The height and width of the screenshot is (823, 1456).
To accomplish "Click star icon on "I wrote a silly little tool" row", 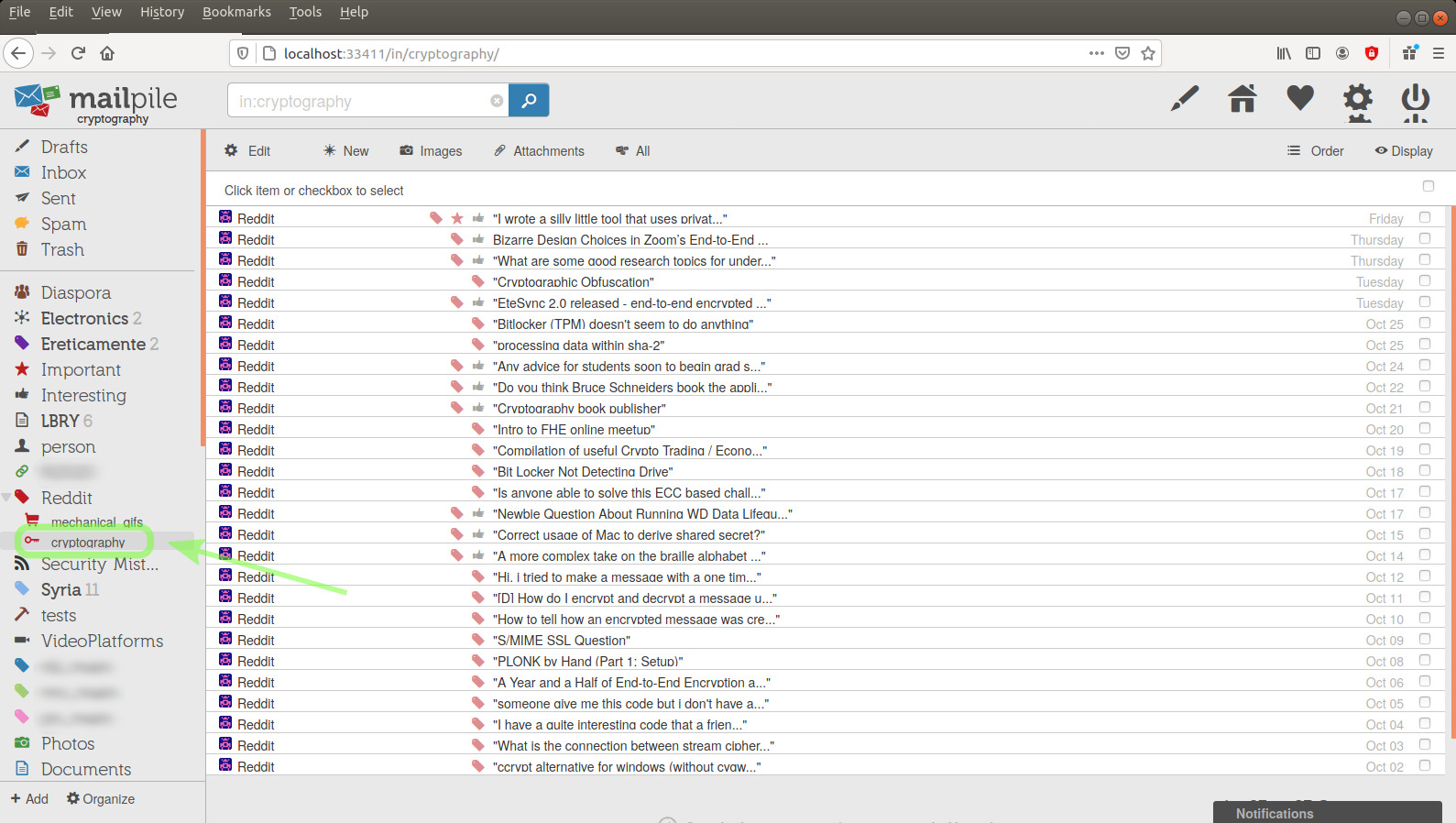I will [457, 218].
